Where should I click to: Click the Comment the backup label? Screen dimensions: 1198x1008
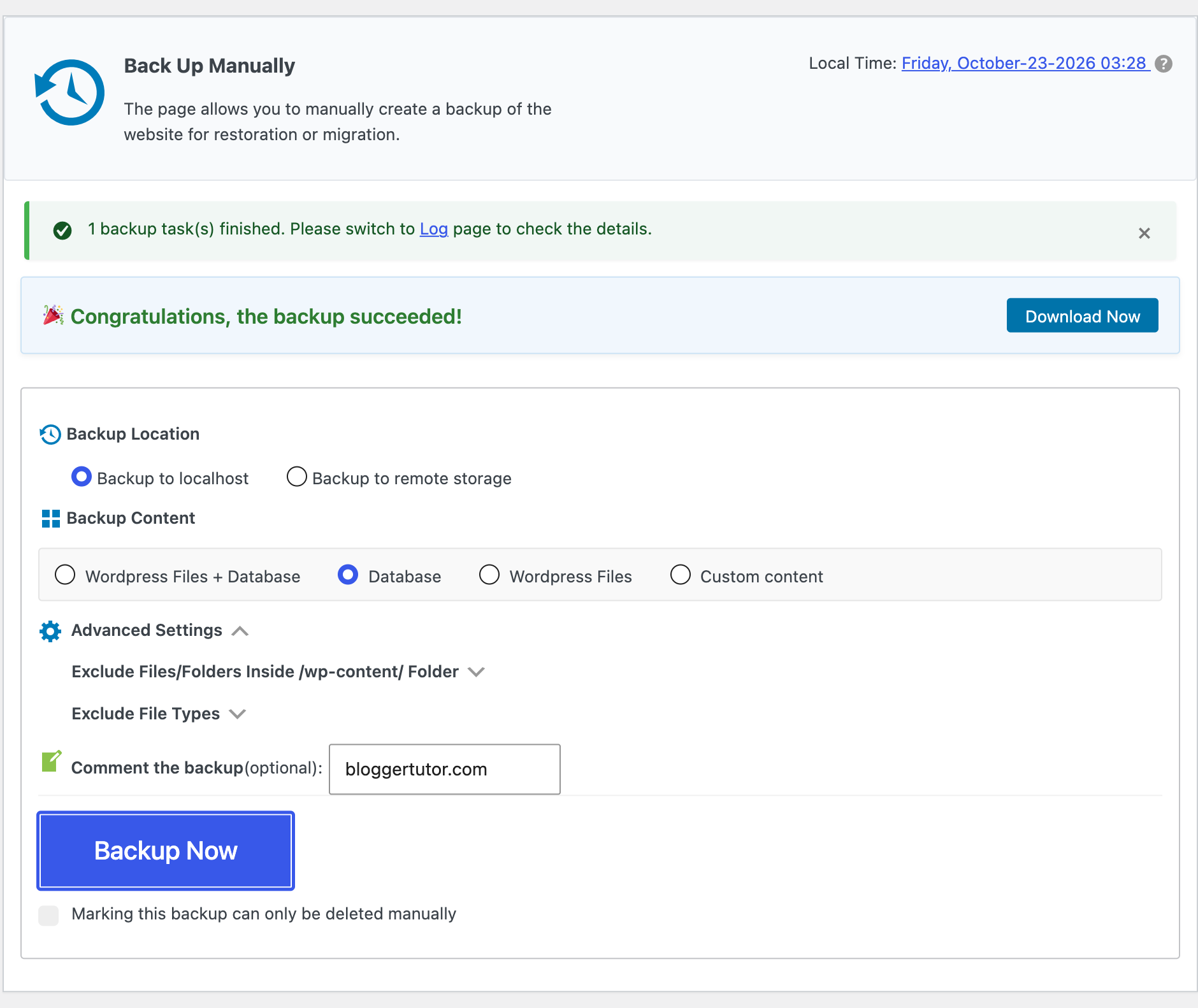pos(197,768)
